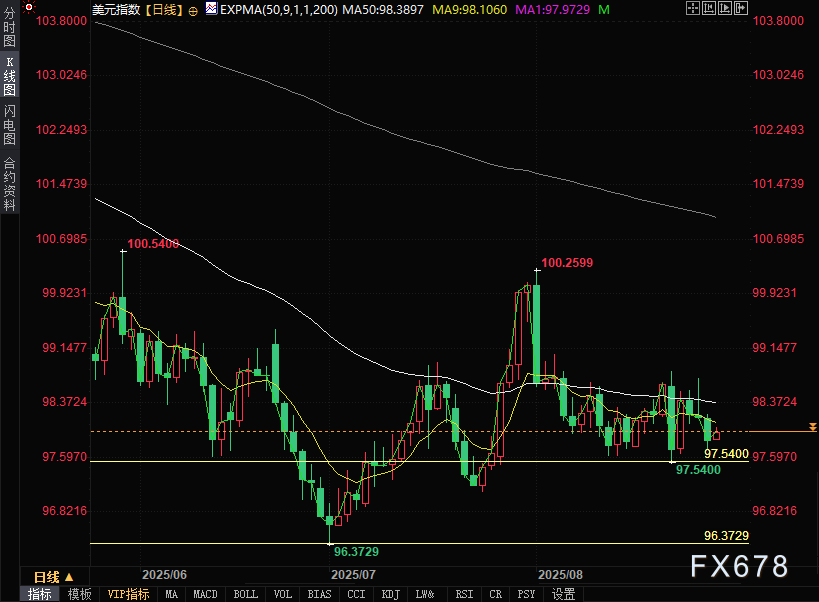The height and width of the screenshot is (602, 819).
Task: Select the K线图 sidebar view
Action: coord(9,76)
